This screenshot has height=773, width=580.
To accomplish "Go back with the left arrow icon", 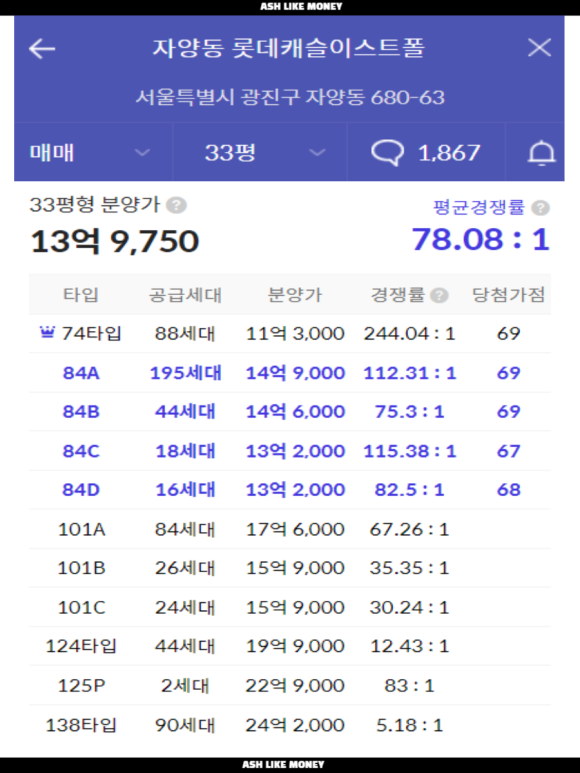I will coord(42,48).
